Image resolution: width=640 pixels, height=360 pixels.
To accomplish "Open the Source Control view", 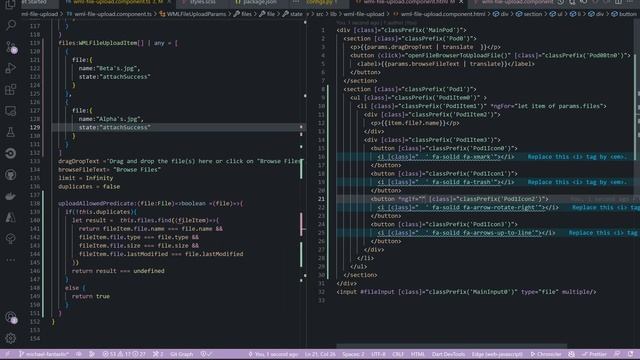I will [x=11, y=47].
